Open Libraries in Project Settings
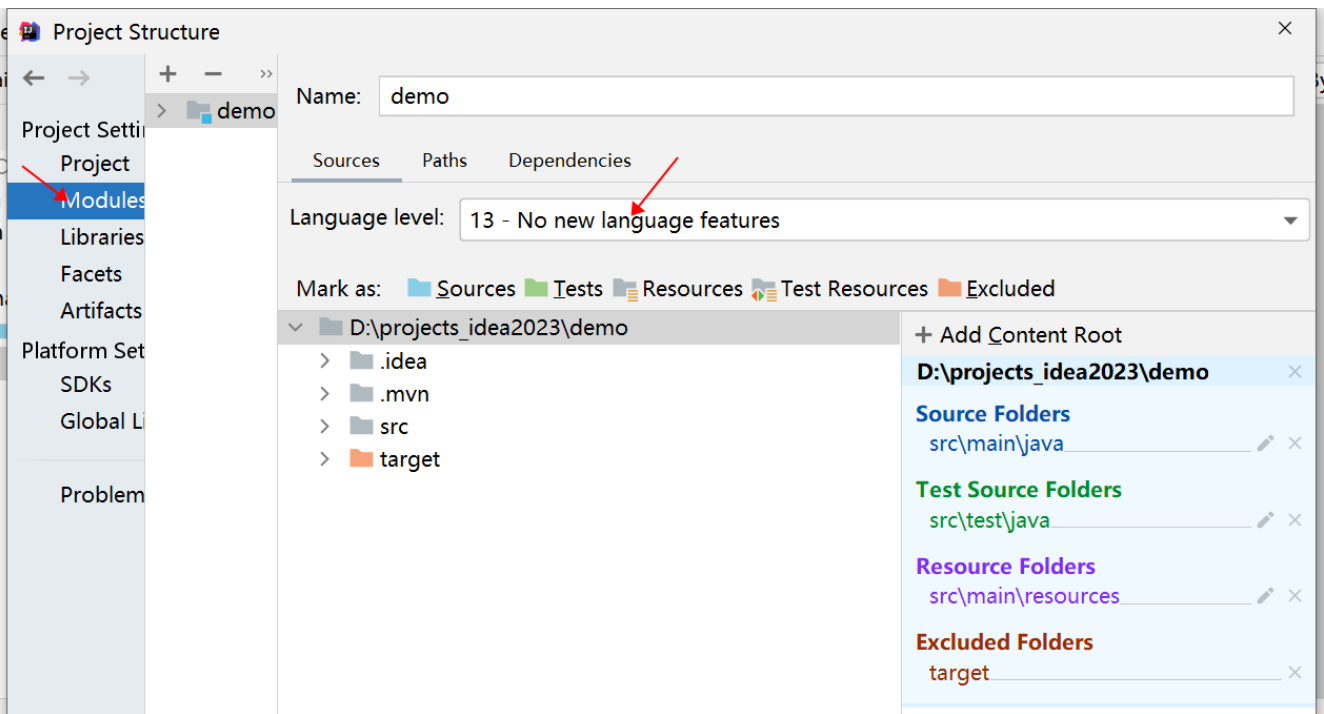 101,237
